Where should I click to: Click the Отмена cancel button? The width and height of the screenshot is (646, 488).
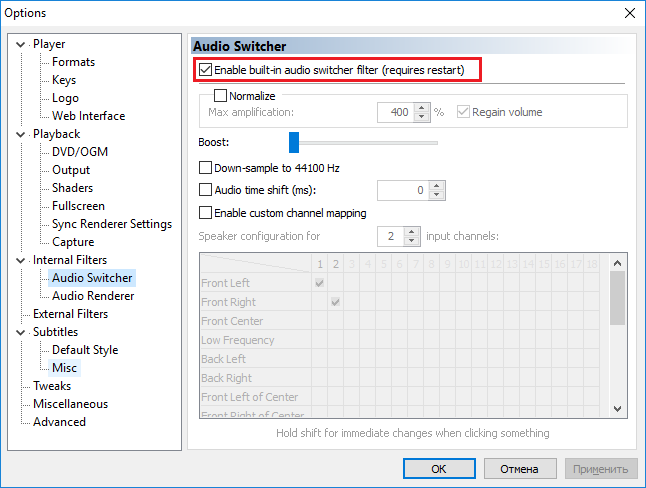pyautogui.click(x=518, y=468)
